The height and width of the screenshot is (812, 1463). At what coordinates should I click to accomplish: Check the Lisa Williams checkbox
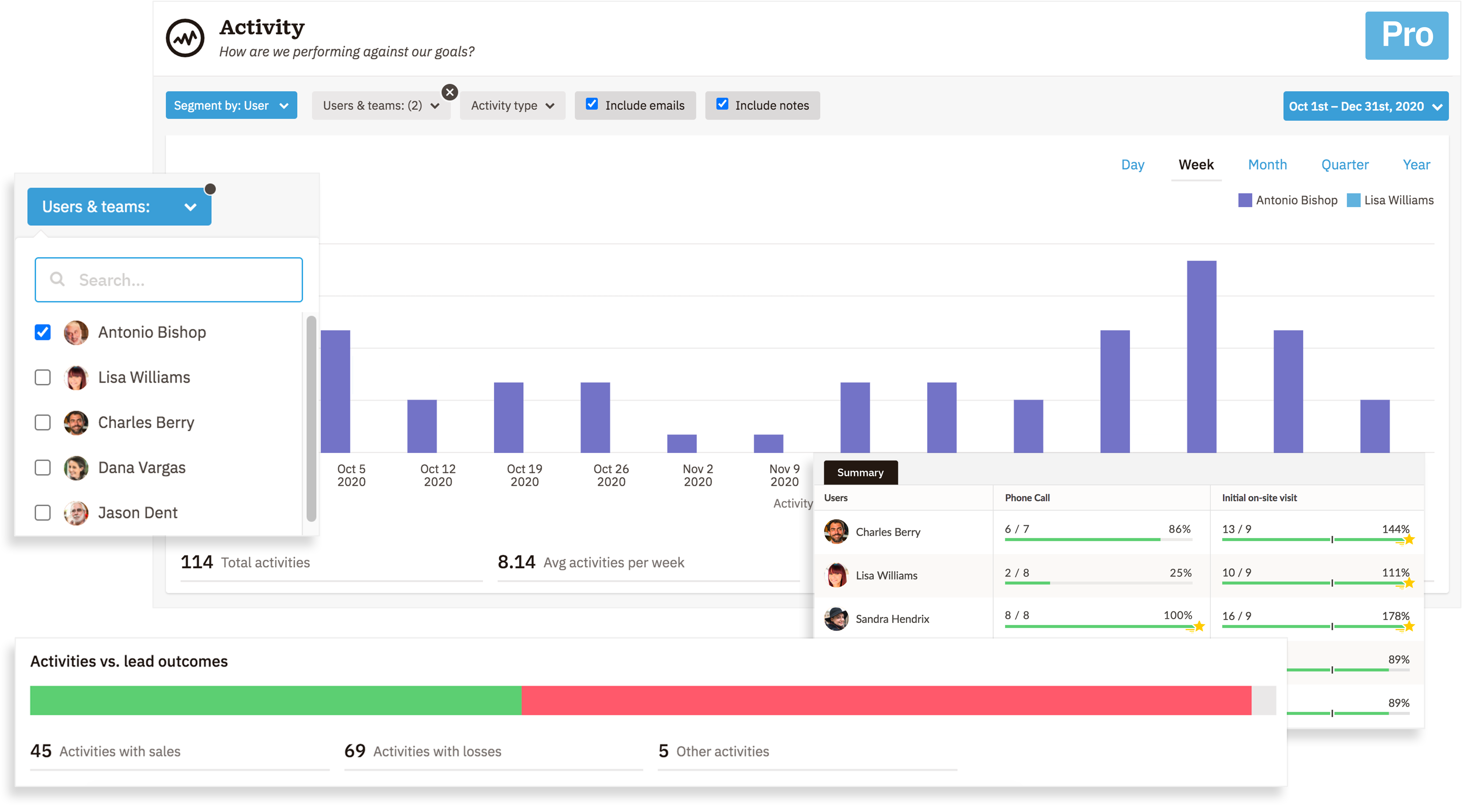[43, 378]
